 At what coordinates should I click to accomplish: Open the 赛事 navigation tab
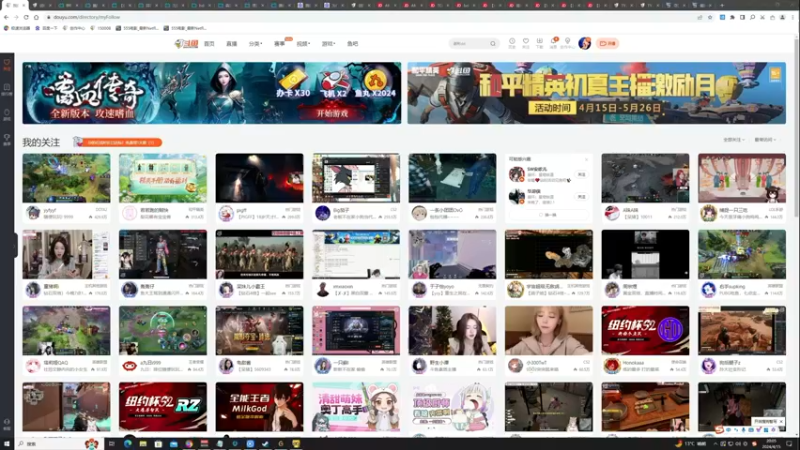[x=280, y=44]
